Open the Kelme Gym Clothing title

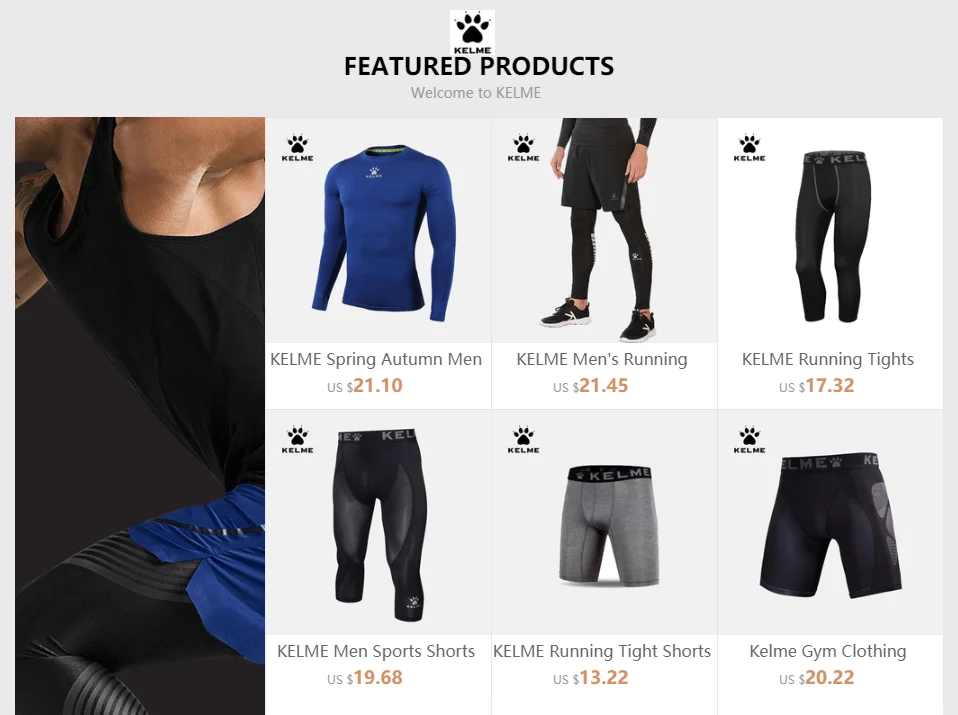point(828,651)
